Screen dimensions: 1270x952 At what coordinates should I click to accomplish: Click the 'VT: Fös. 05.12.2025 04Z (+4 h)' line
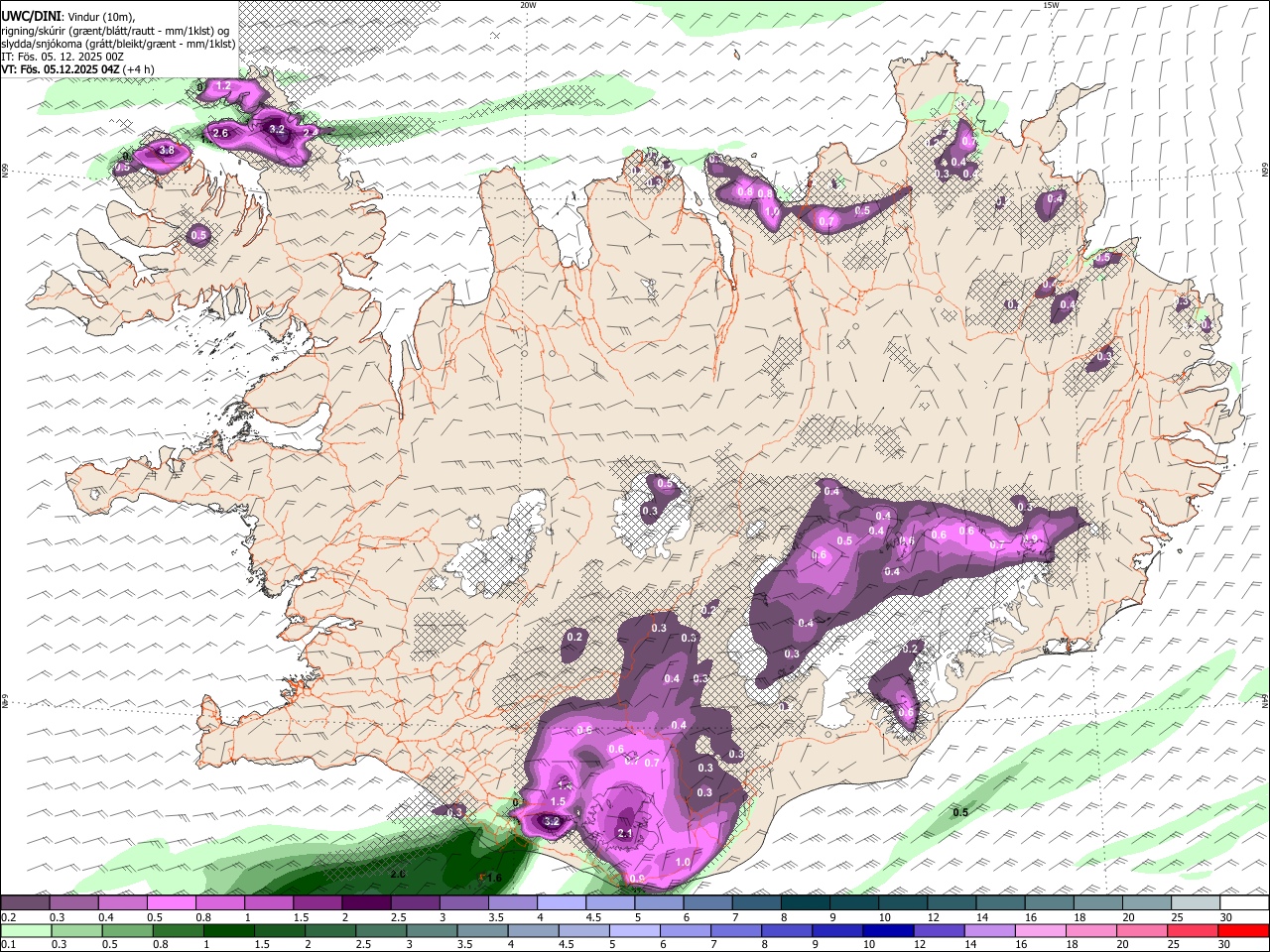coord(77,69)
